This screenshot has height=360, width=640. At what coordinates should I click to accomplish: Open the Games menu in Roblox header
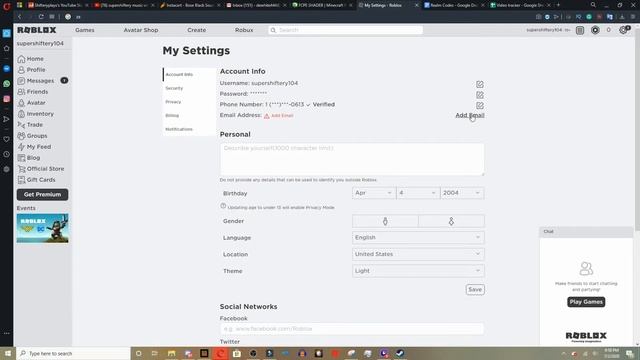[85, 30]
